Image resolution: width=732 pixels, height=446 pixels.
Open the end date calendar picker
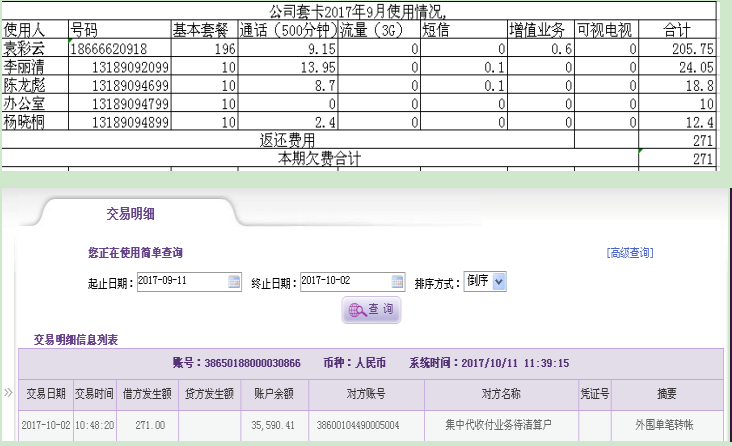397,282
